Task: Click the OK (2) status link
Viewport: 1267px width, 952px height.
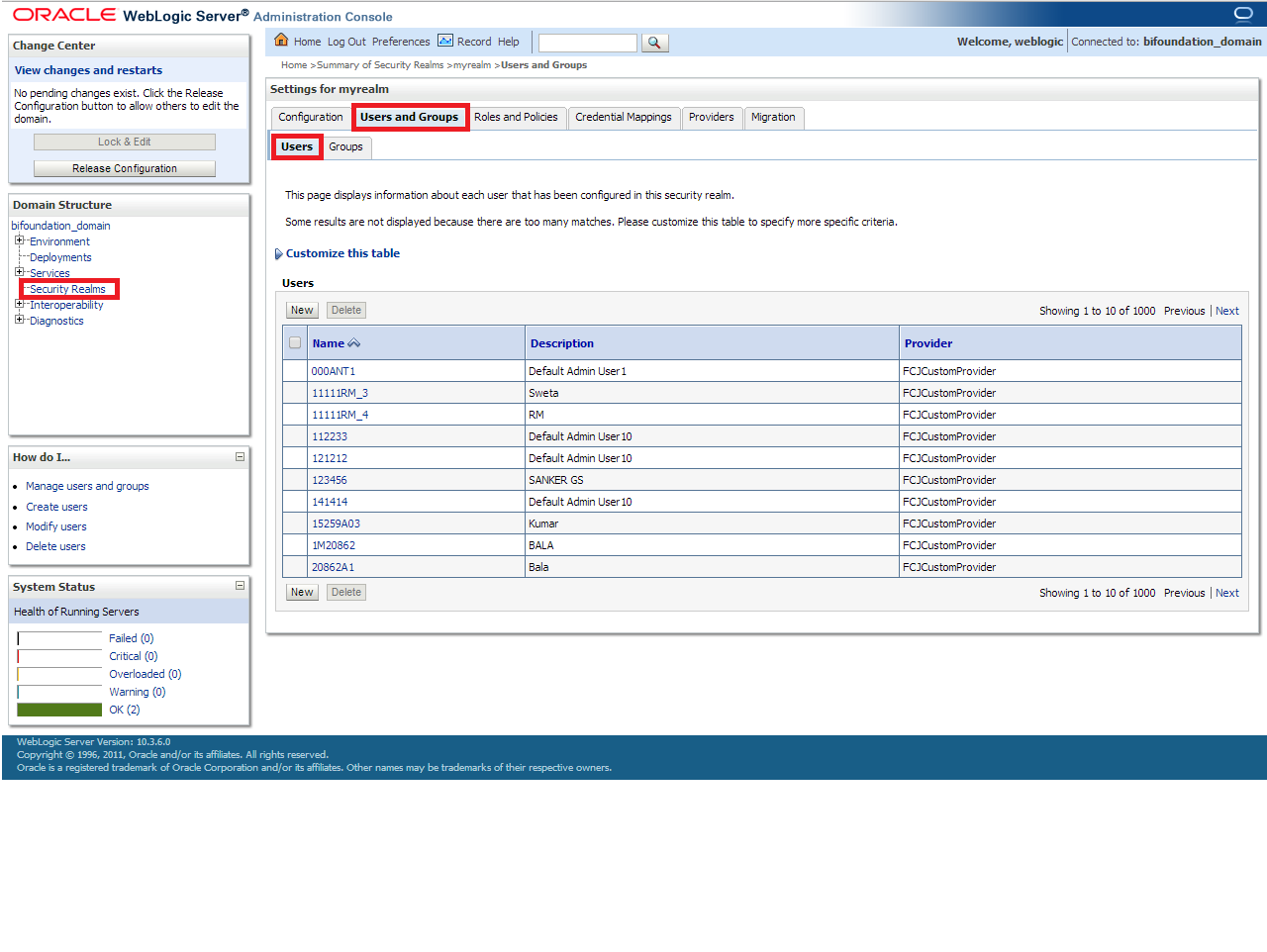Action: tap(125, 710)
